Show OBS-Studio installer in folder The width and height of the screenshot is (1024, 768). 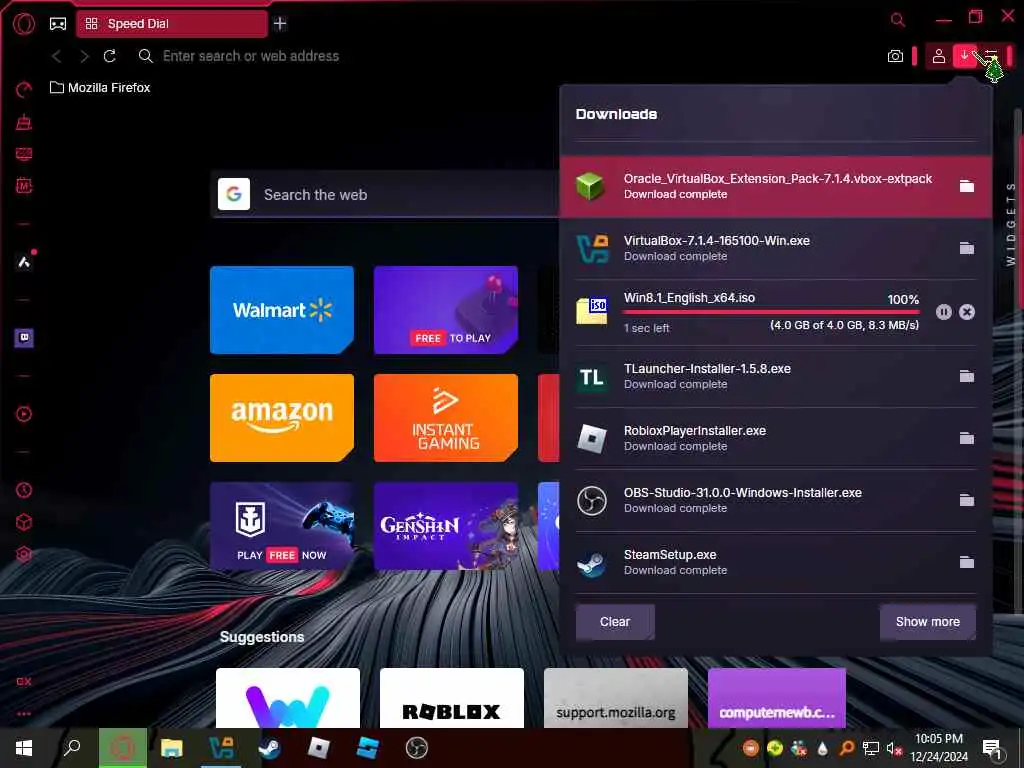967,500
